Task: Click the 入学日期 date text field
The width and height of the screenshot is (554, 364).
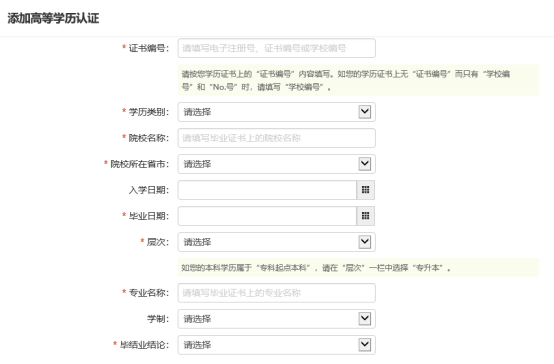Action: click(x=267, y=190)
